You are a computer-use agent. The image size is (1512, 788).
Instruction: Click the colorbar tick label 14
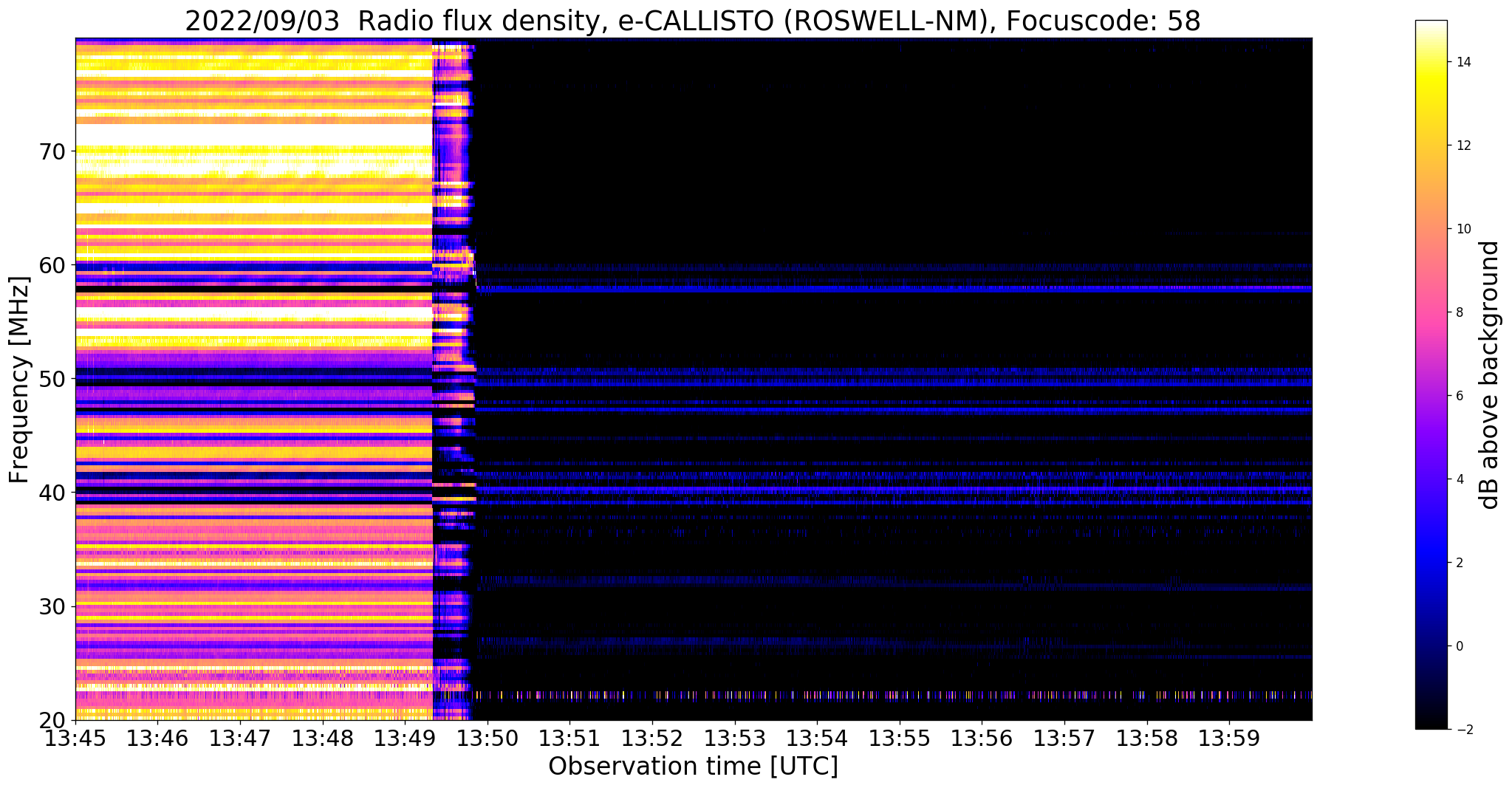1463,62
